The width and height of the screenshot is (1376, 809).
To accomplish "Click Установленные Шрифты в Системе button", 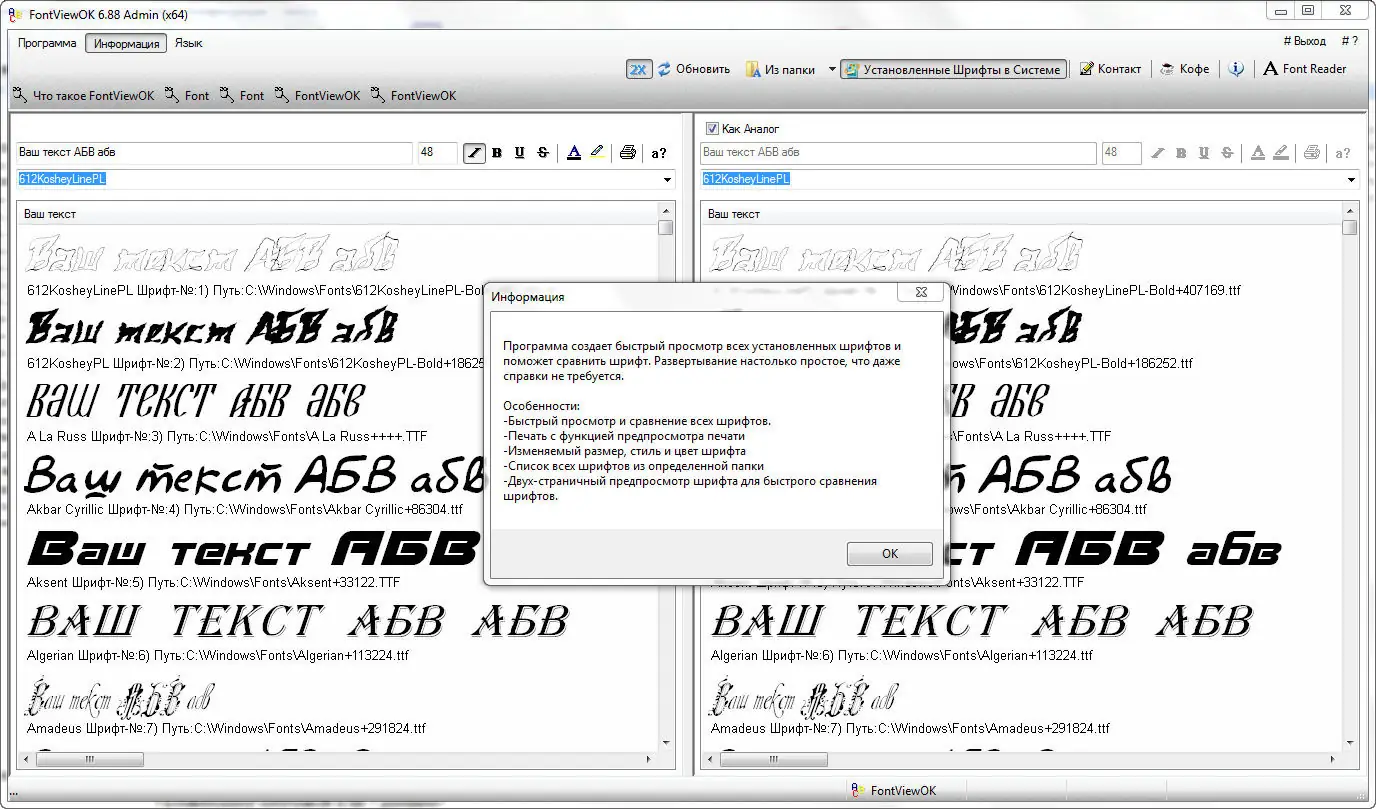I will coord(953,69).
